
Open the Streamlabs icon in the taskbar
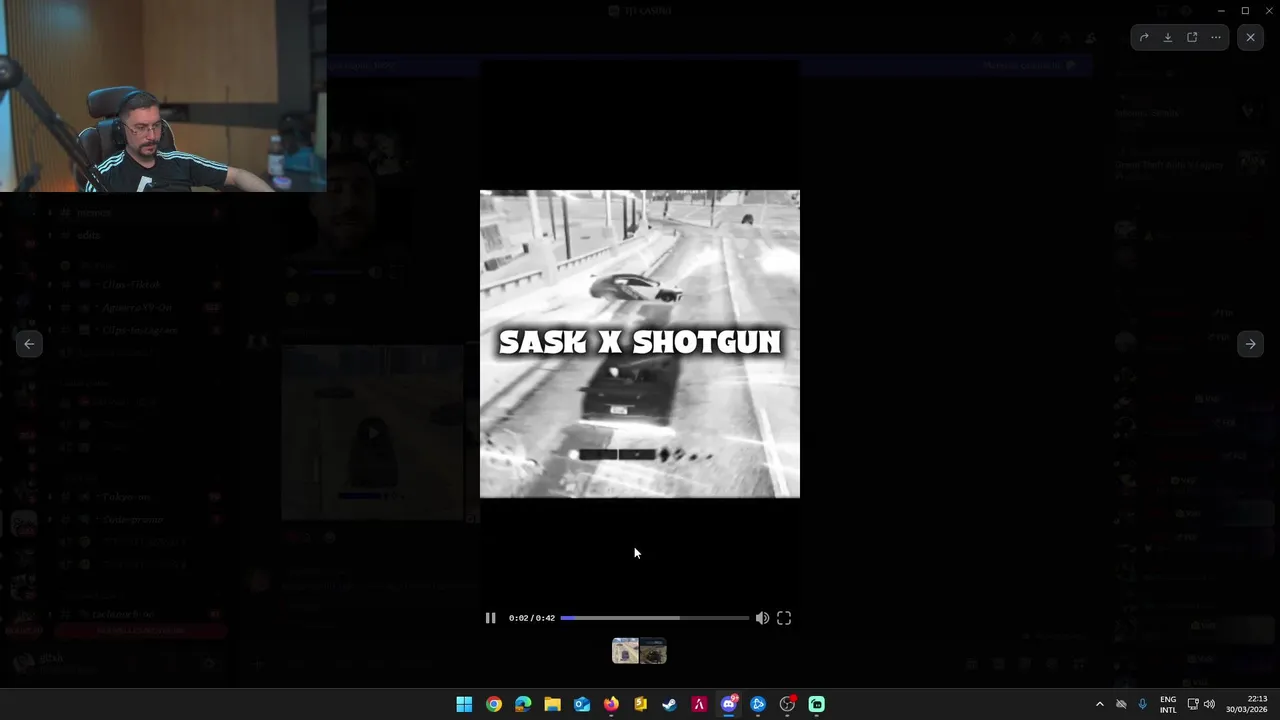click(x=817, y=704)
